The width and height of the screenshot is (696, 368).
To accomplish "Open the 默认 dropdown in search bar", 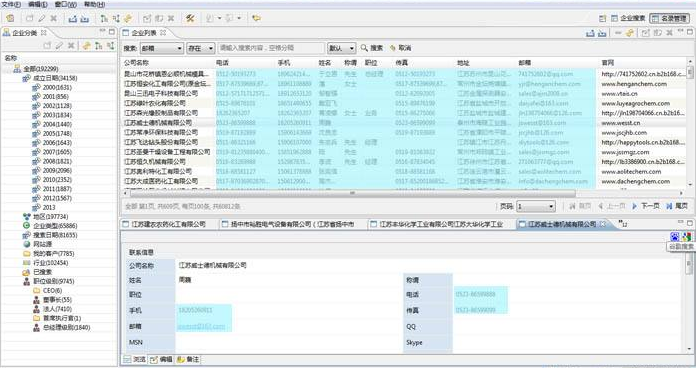I will pos(341,48).
